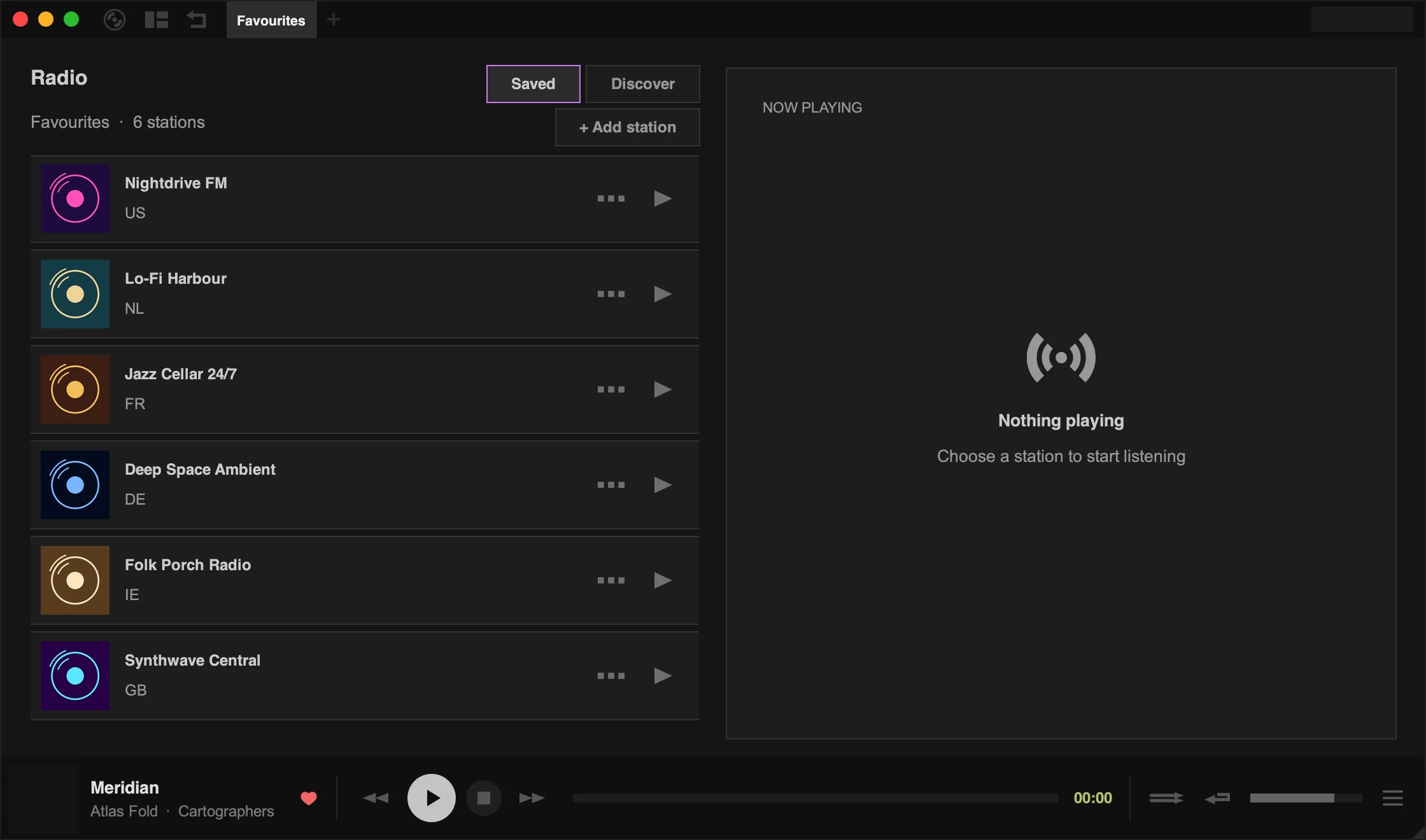
Task: Open more options for Nightdrive FM
Action: tap(611, 199)
